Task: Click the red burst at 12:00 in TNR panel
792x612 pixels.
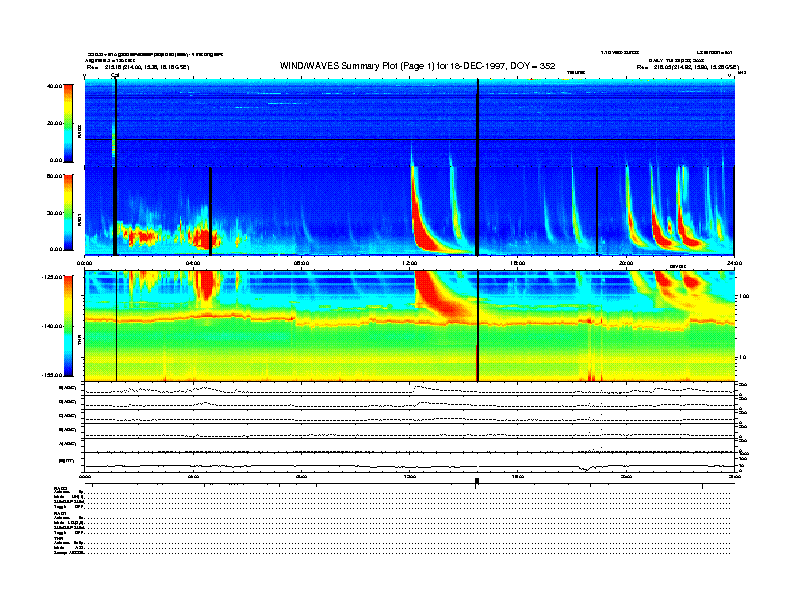Action: pos(439,295)
